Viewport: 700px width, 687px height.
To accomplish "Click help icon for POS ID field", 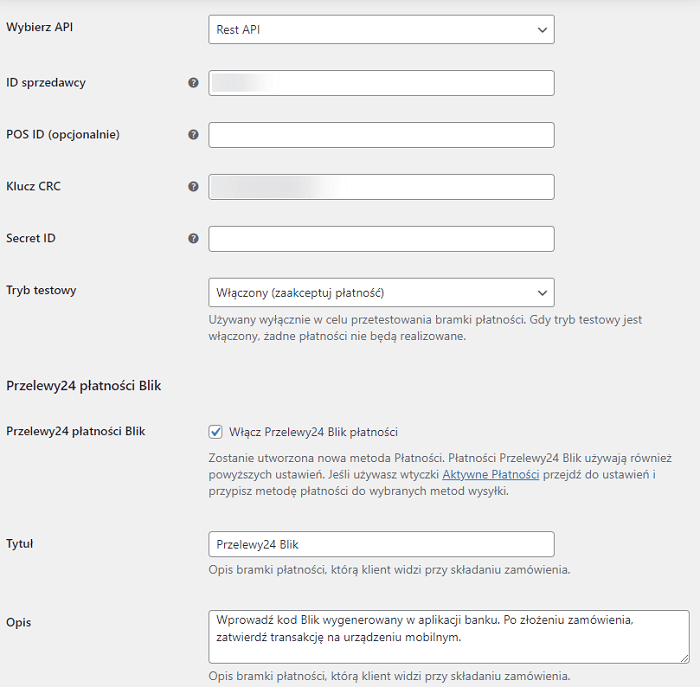I will [193, 134].
